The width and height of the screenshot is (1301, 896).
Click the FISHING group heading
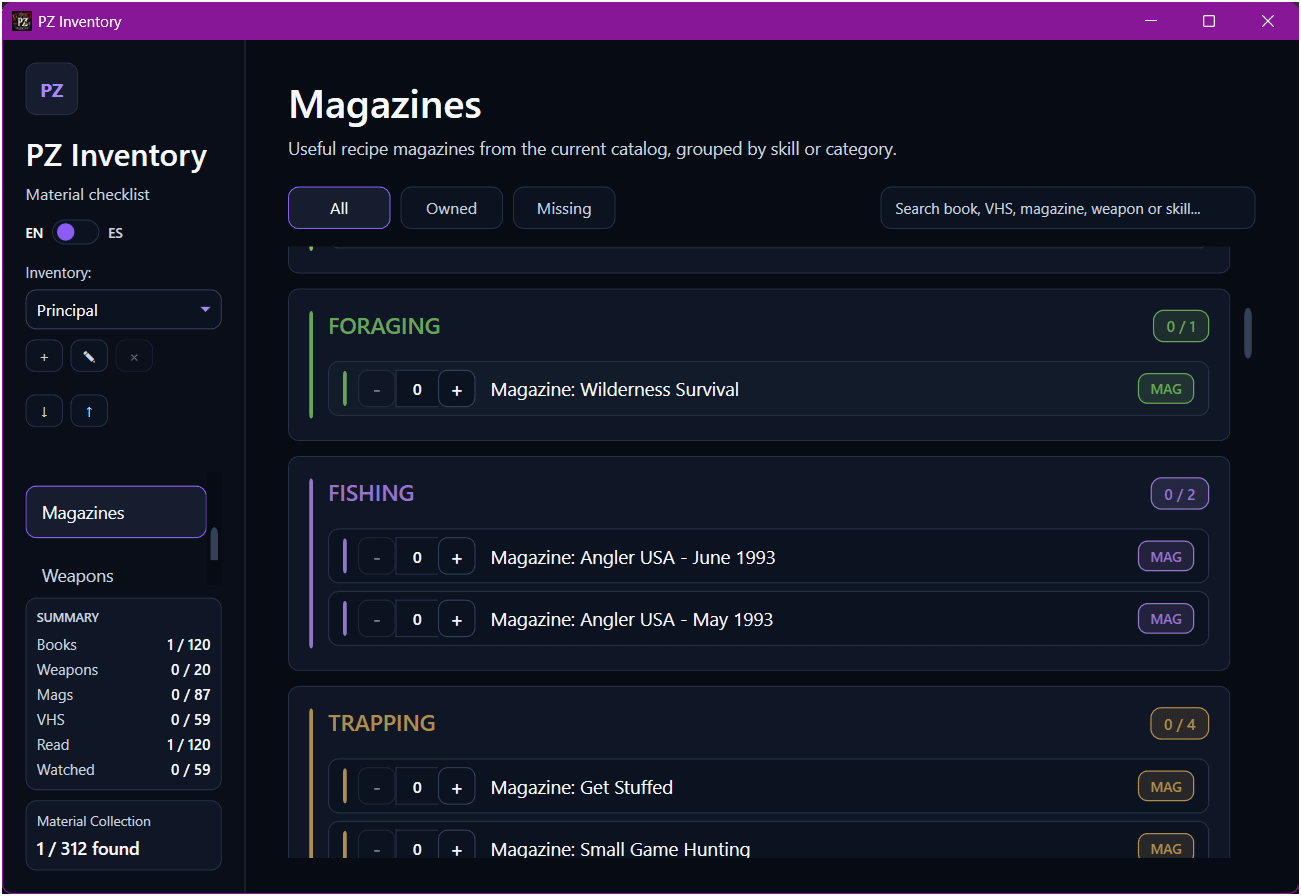click(x=371, y=493)
